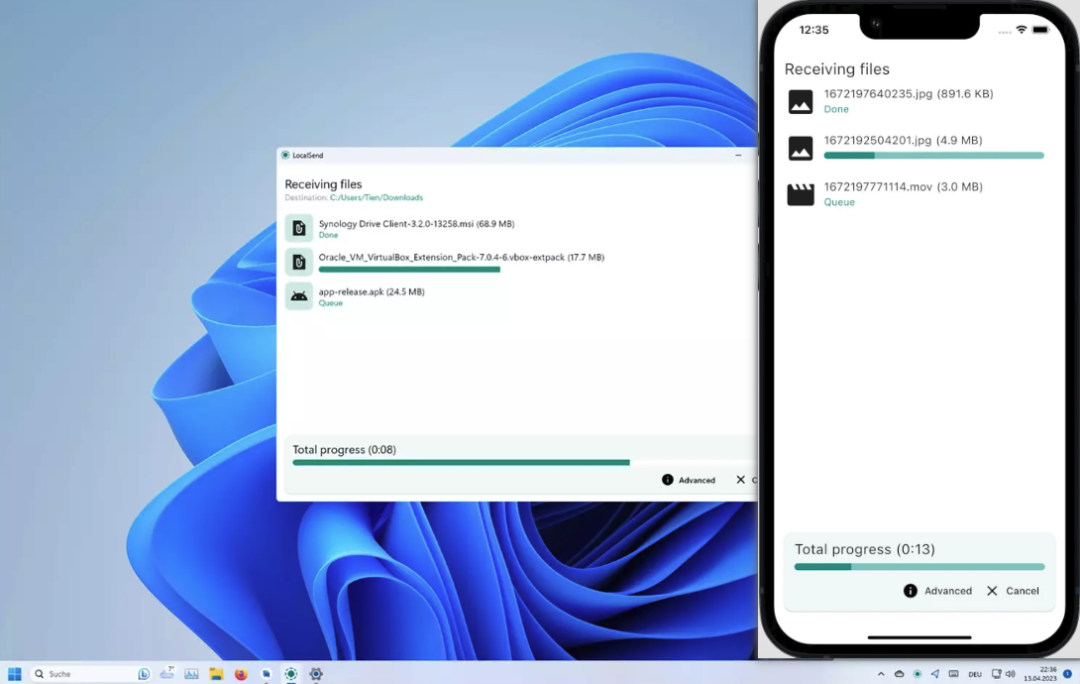The image size is (1080, 684).
Task: Tap the Queue status under the .mov file
Action: [839, 202]
